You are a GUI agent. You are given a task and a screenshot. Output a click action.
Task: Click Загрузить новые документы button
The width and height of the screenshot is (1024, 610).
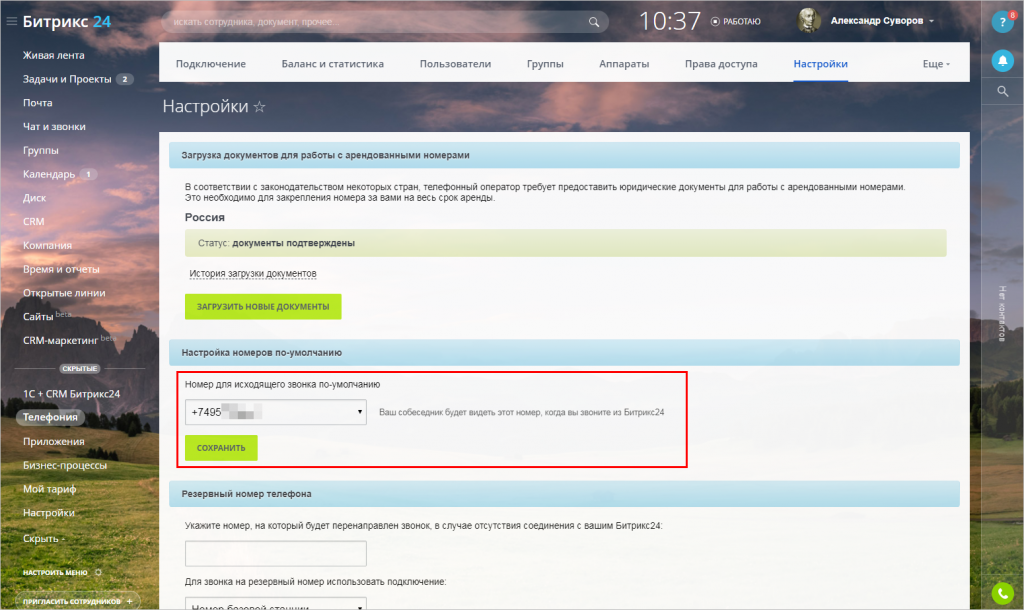click(263, 306)
